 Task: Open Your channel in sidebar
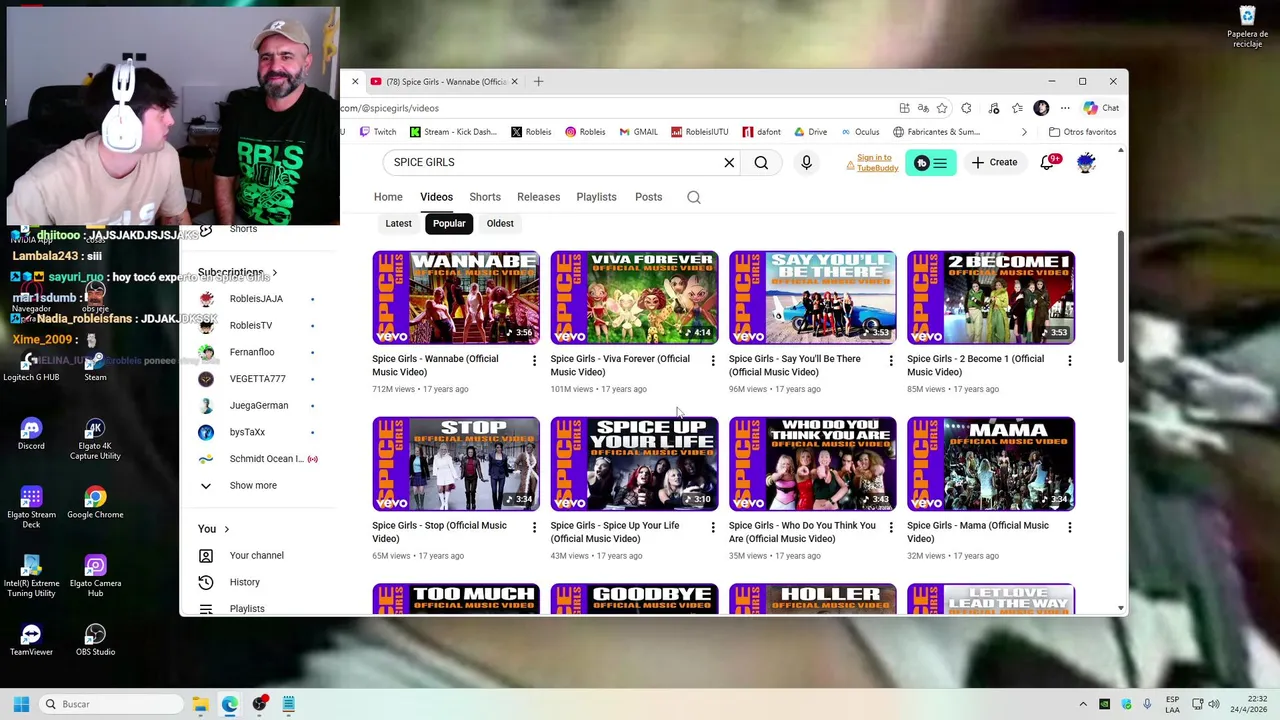pyautogui.click(x=256, y=556)
